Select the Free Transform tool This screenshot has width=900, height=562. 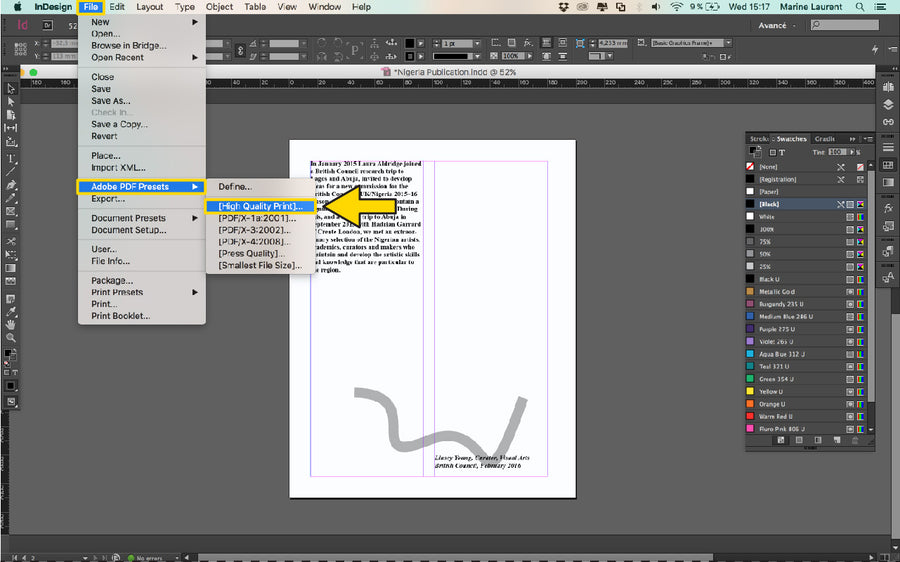click(x=11, y=254)
